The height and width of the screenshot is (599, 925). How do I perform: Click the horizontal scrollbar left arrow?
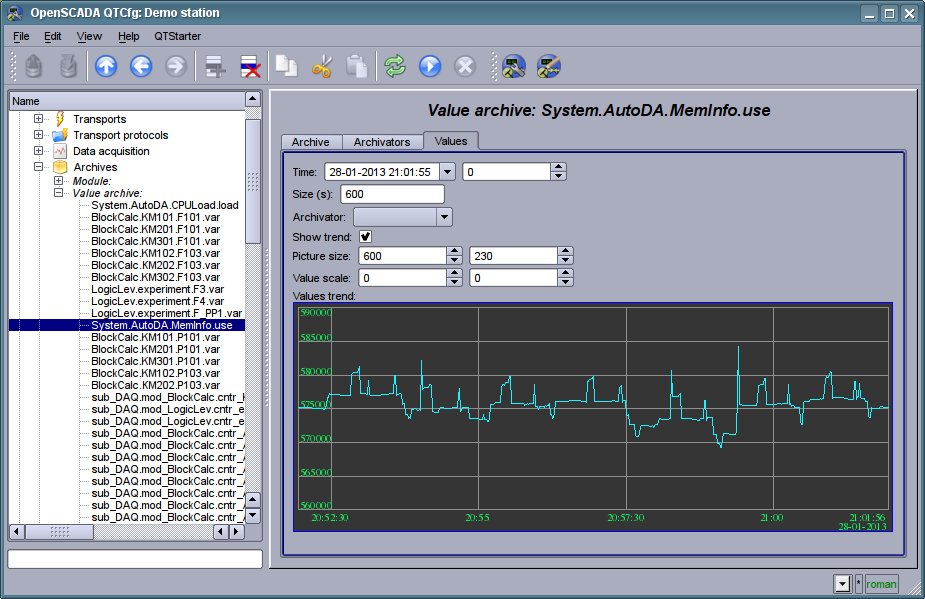pyautogui.click(x=17, y=532)
